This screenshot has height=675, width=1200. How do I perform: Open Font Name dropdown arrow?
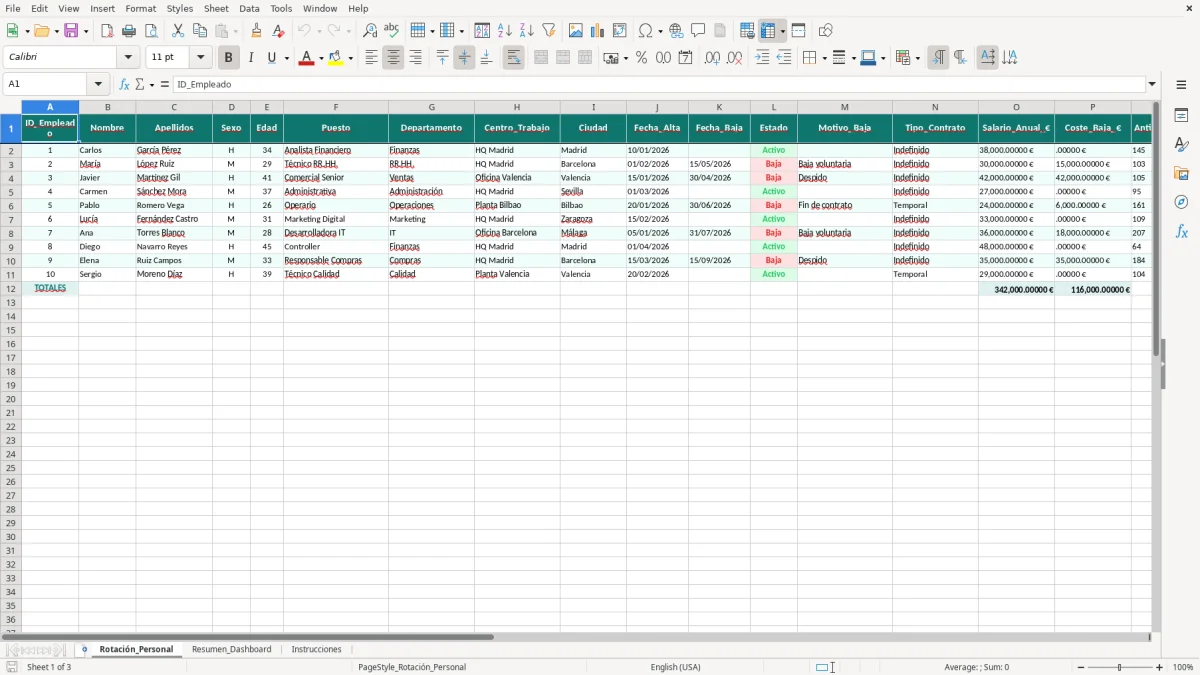[x=128, y=58]
